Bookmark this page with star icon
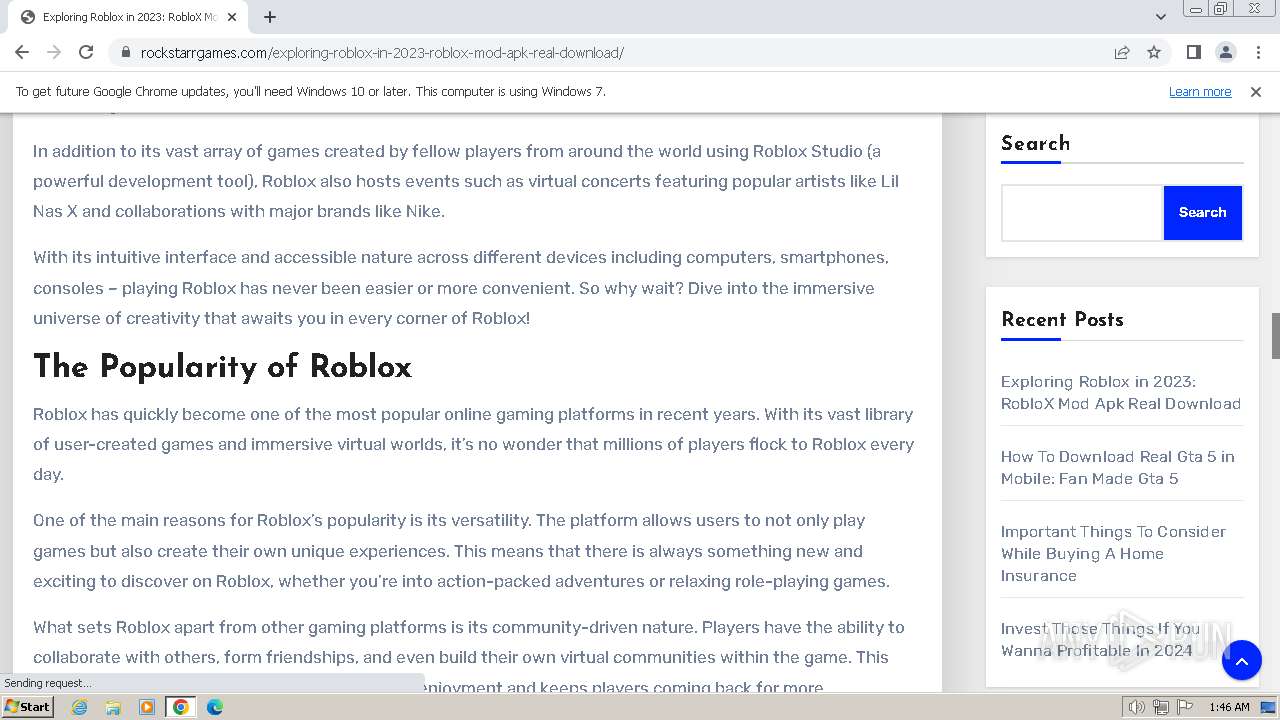The image size is (1280, 720). (1154, 52)
